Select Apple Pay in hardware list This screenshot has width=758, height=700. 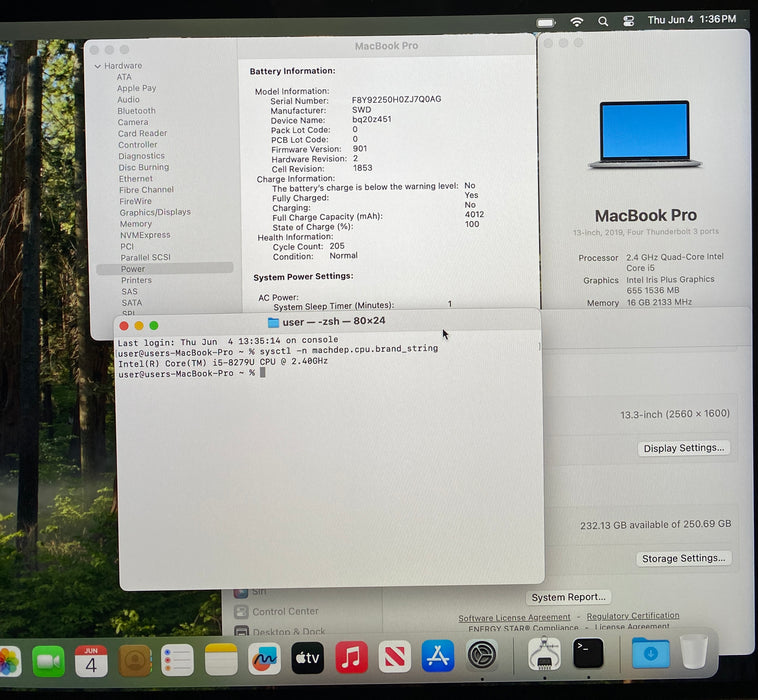coord(136,88)
